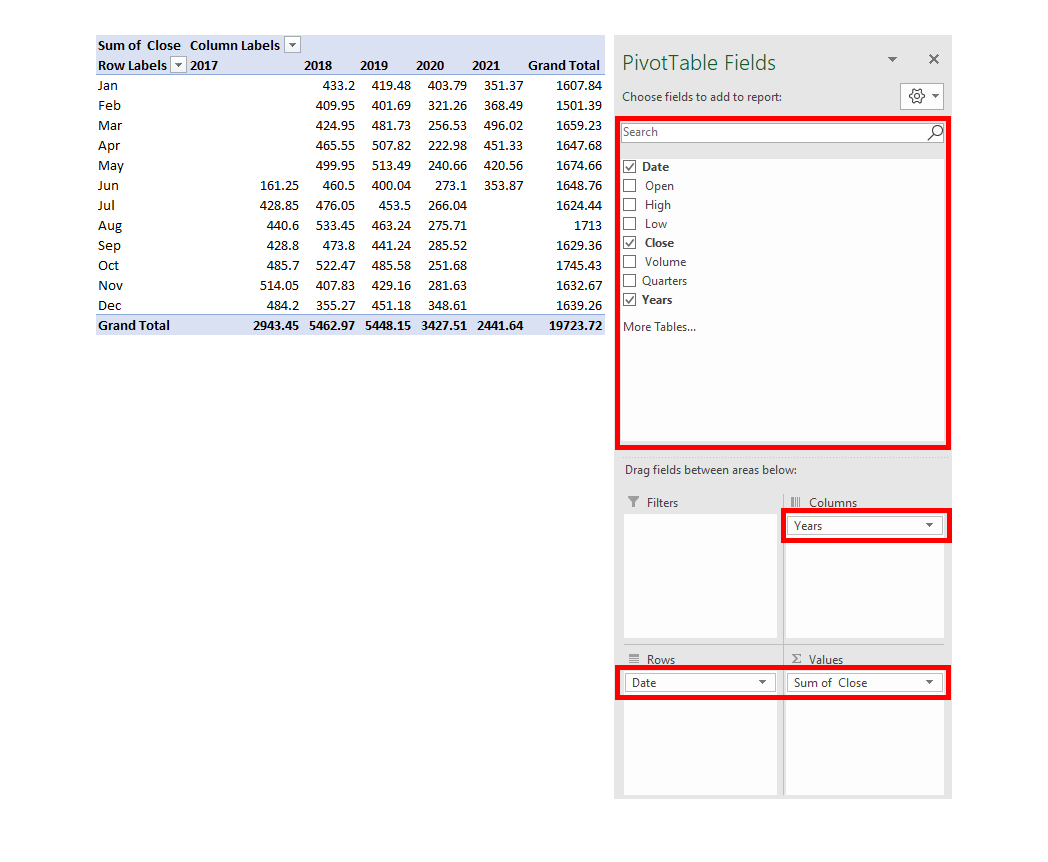The height and width of the screenshot is (862, 1048).
Task: Check the High field checkbox
Action: tap(630, 204)
